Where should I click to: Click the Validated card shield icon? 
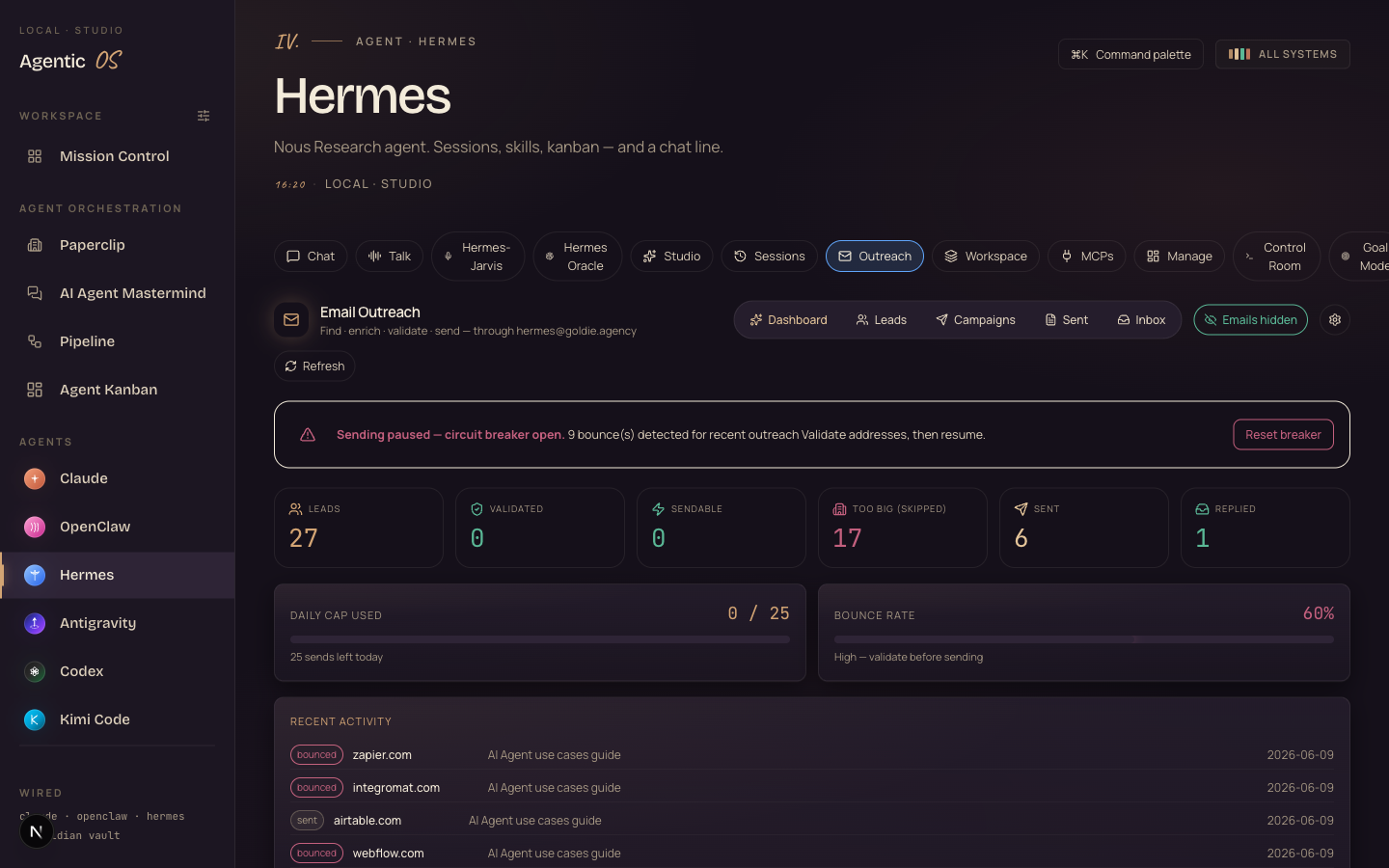[477, 509]
